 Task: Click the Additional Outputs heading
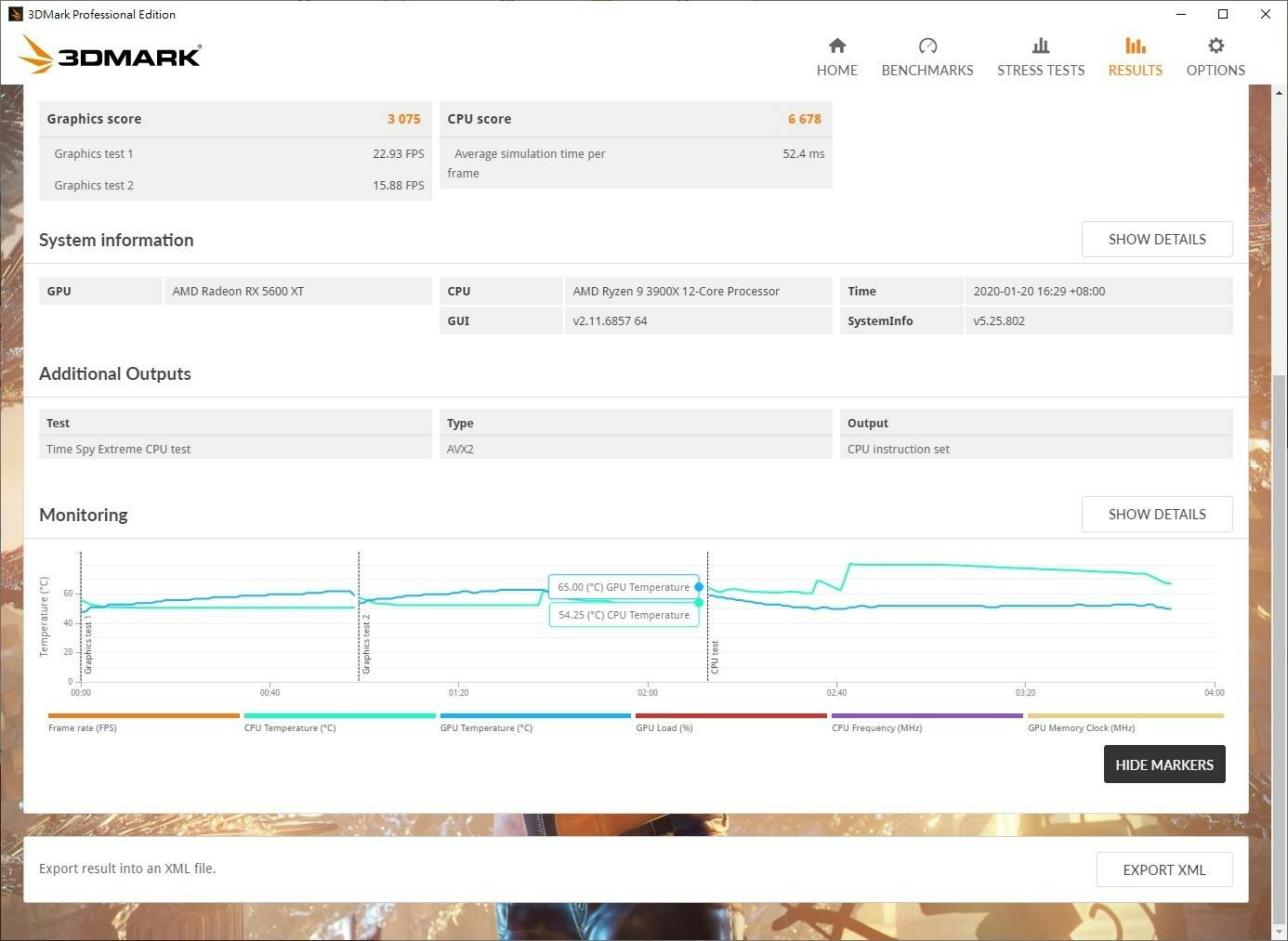(115, 373)
